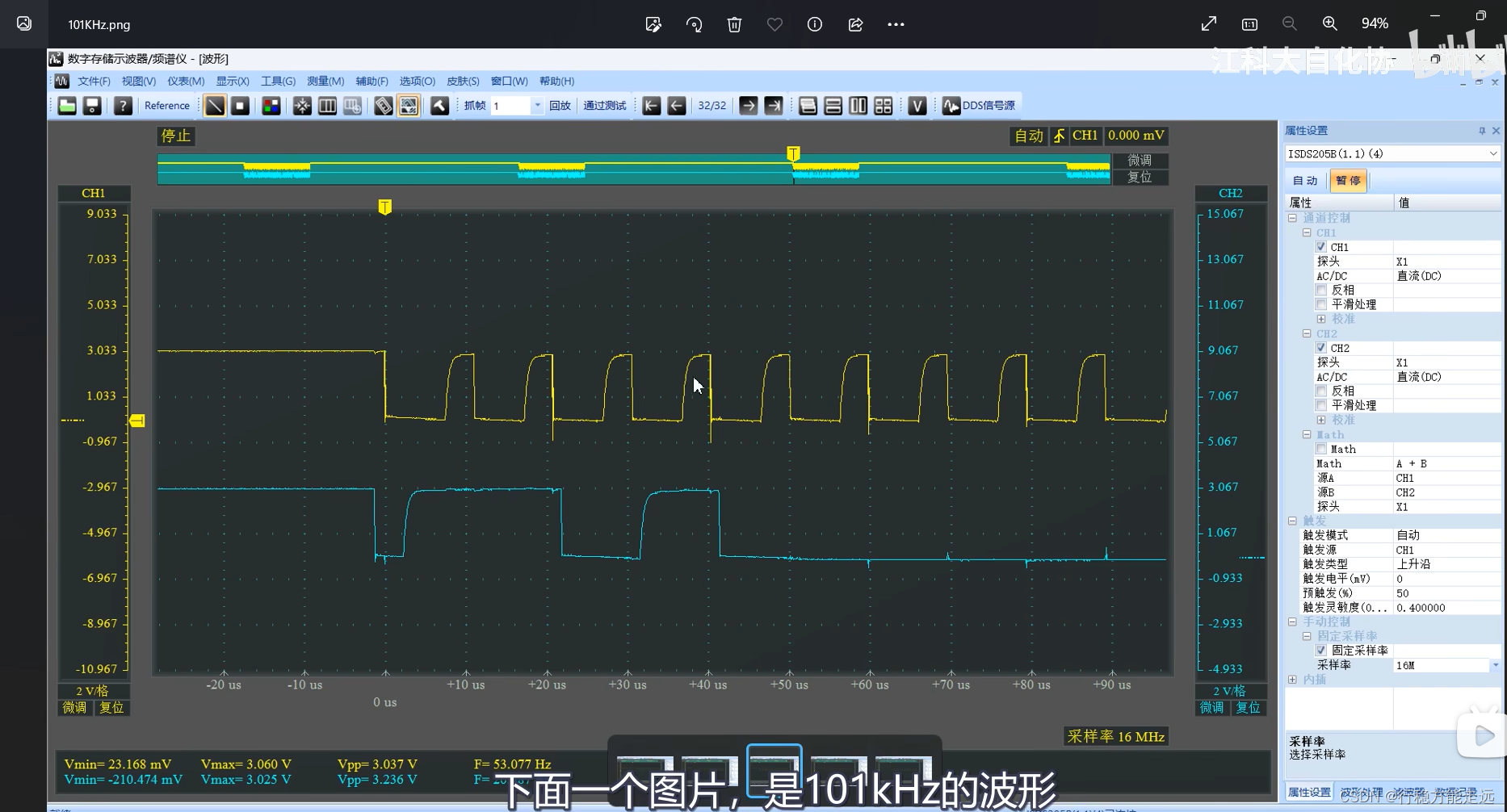Click the V voltage toolbar icon

click(917, 106)
